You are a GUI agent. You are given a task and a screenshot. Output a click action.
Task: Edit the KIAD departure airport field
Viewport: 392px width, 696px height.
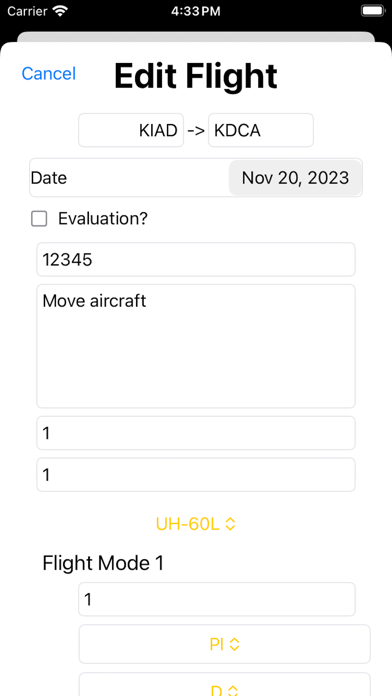click(131, 130)
